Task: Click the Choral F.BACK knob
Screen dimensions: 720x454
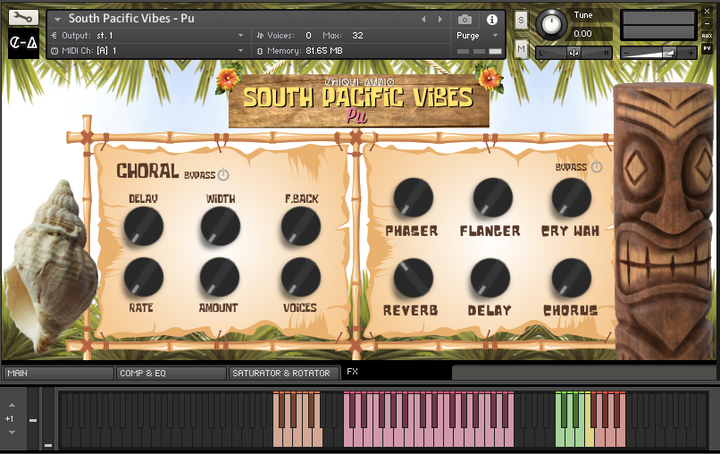Action: coord(301,226)
